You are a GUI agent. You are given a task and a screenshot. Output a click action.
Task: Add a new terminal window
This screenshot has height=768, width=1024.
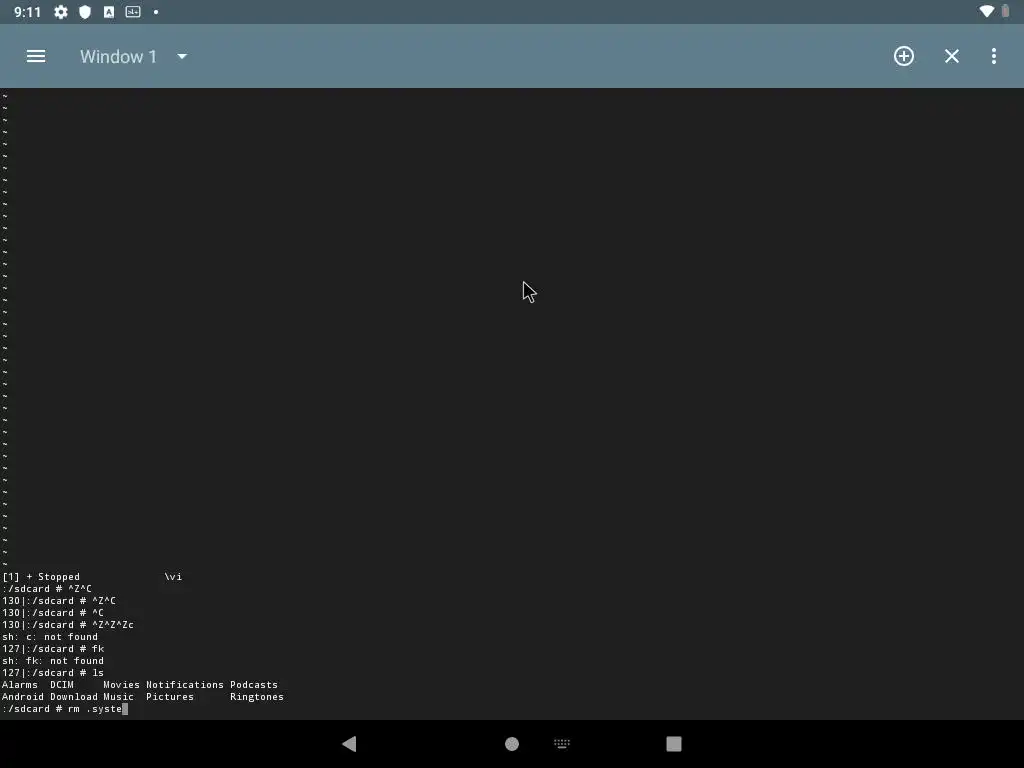coord(904,56)
